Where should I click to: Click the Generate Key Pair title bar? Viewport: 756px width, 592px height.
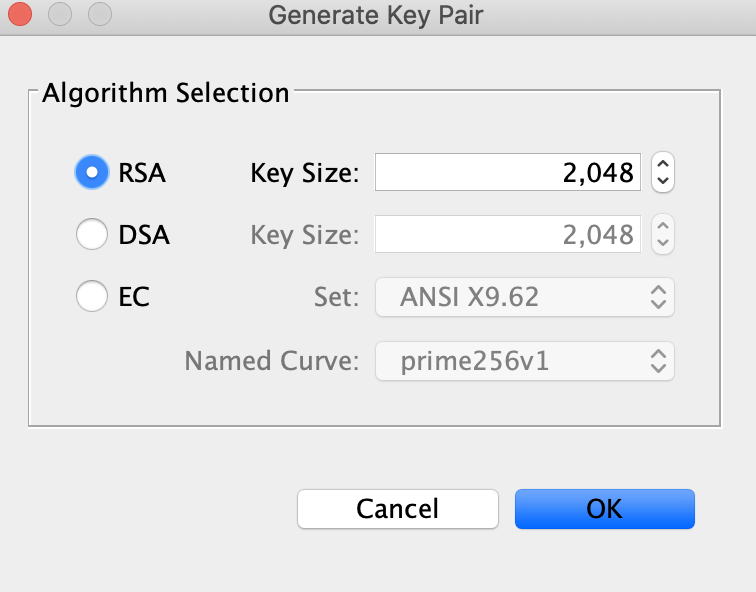click(377, 15)
